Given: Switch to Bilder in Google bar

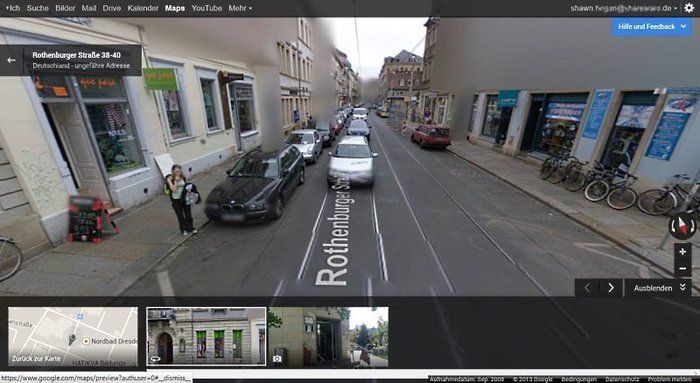Looking at the screenshot, I should tap(65, 8).
